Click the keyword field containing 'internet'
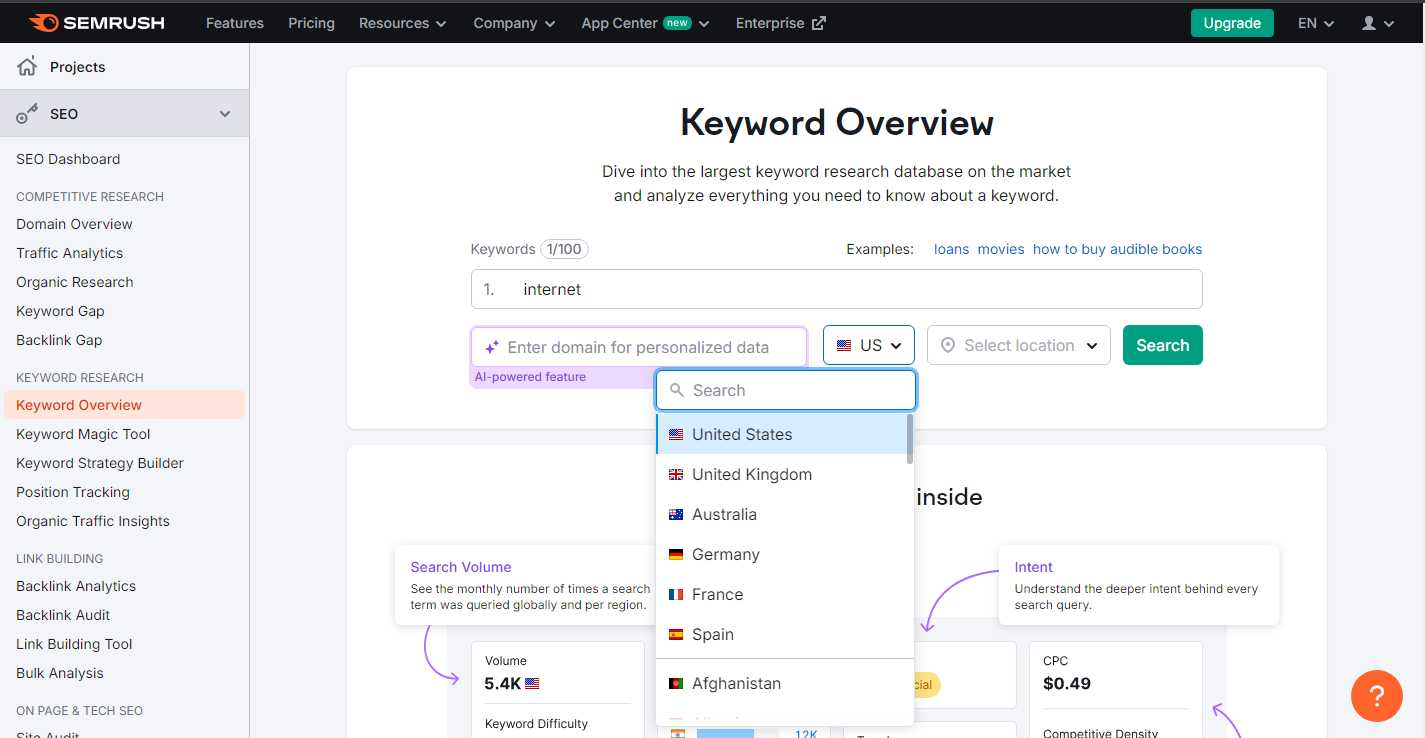Screen dimensions: 1425x738 pyautogui.click(x=836, y=289)
